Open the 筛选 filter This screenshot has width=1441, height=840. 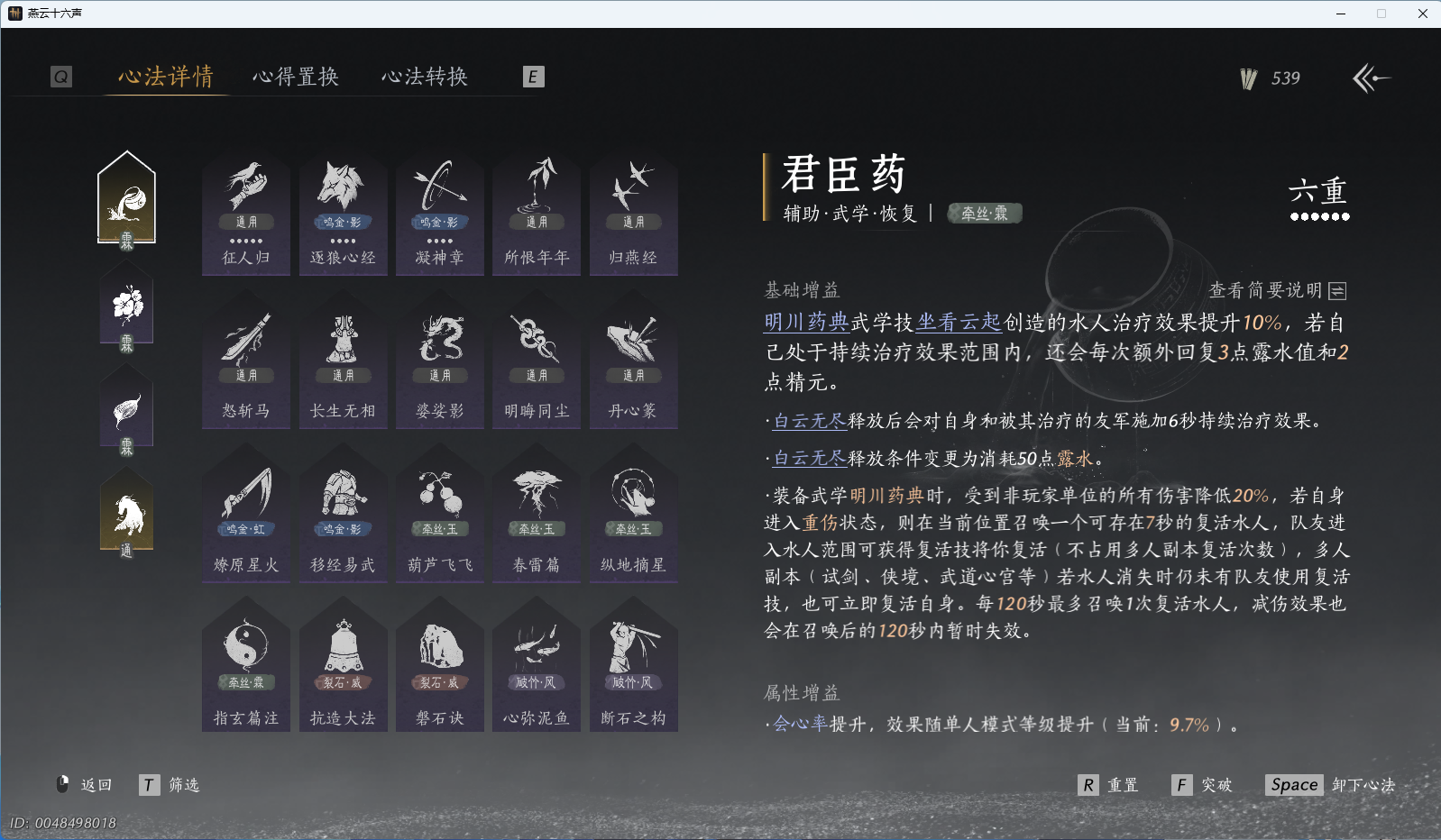pos(170,785)
